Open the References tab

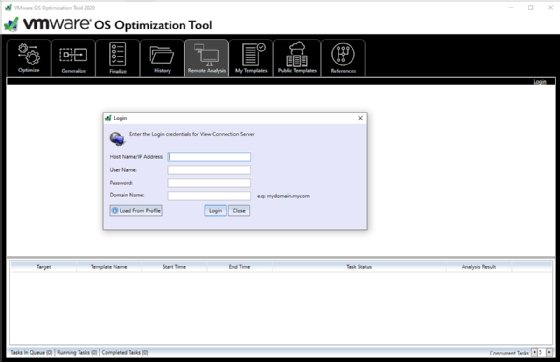[343, 58]
